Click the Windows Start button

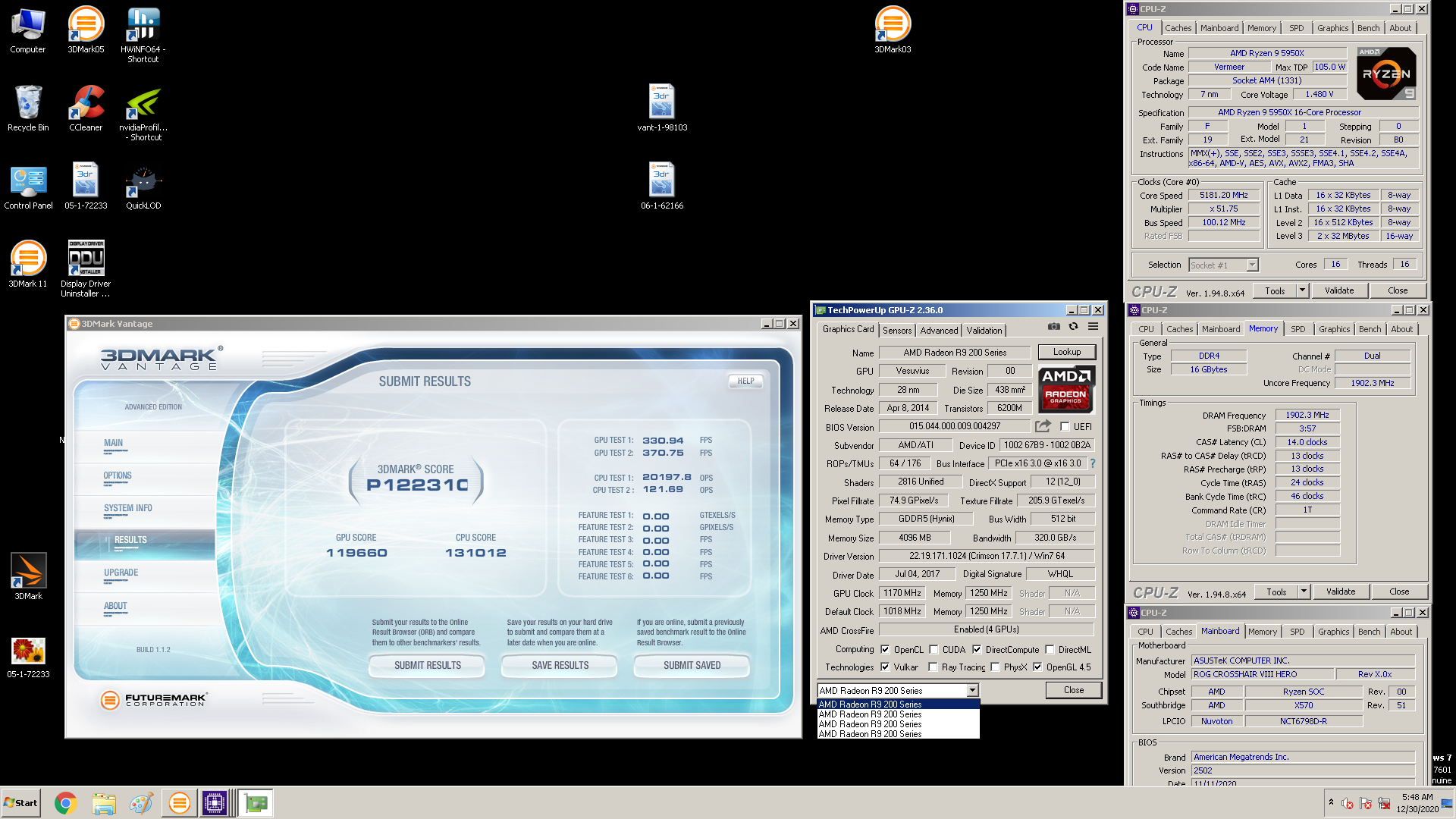point(20,803)
